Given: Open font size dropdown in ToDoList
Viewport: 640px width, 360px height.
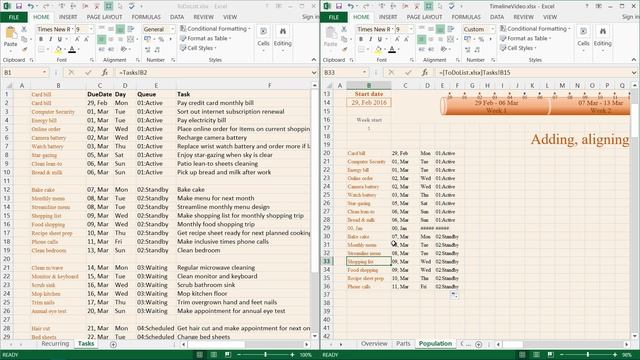Looking at the screenshot, I should pos(91,29).
